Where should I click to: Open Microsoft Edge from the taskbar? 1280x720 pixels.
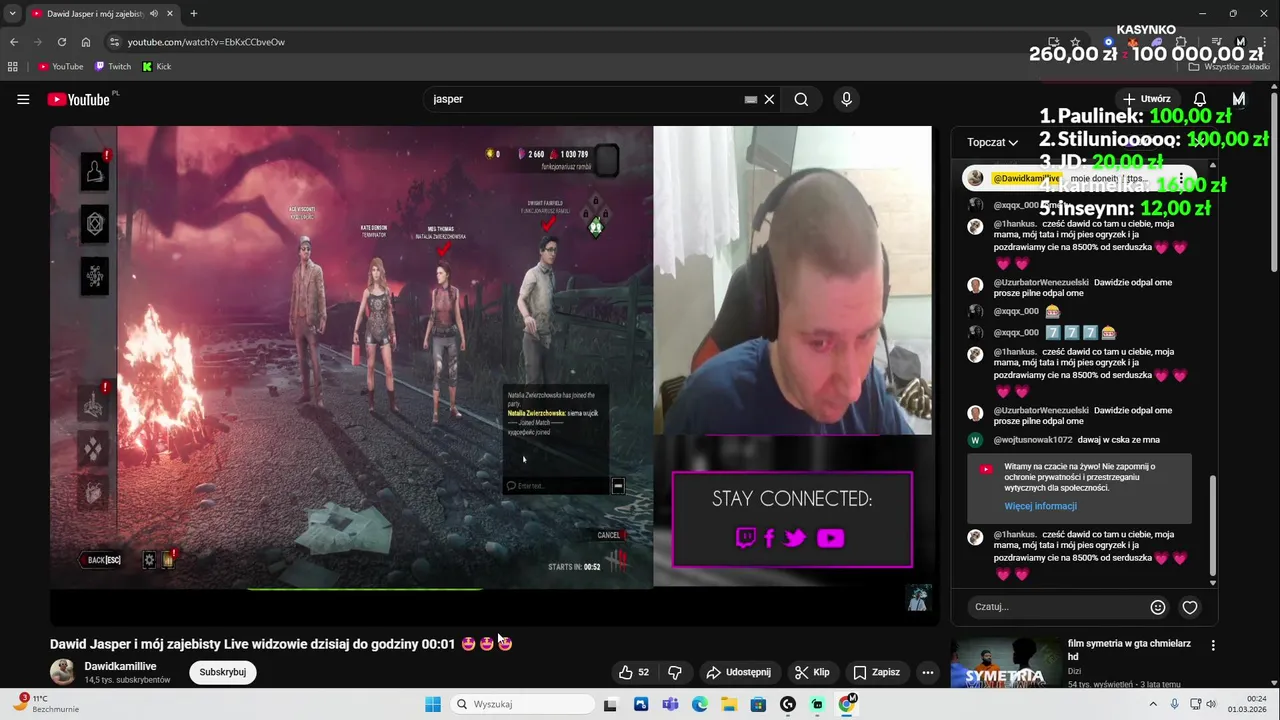pyautogui.click(x=700, y=704)
